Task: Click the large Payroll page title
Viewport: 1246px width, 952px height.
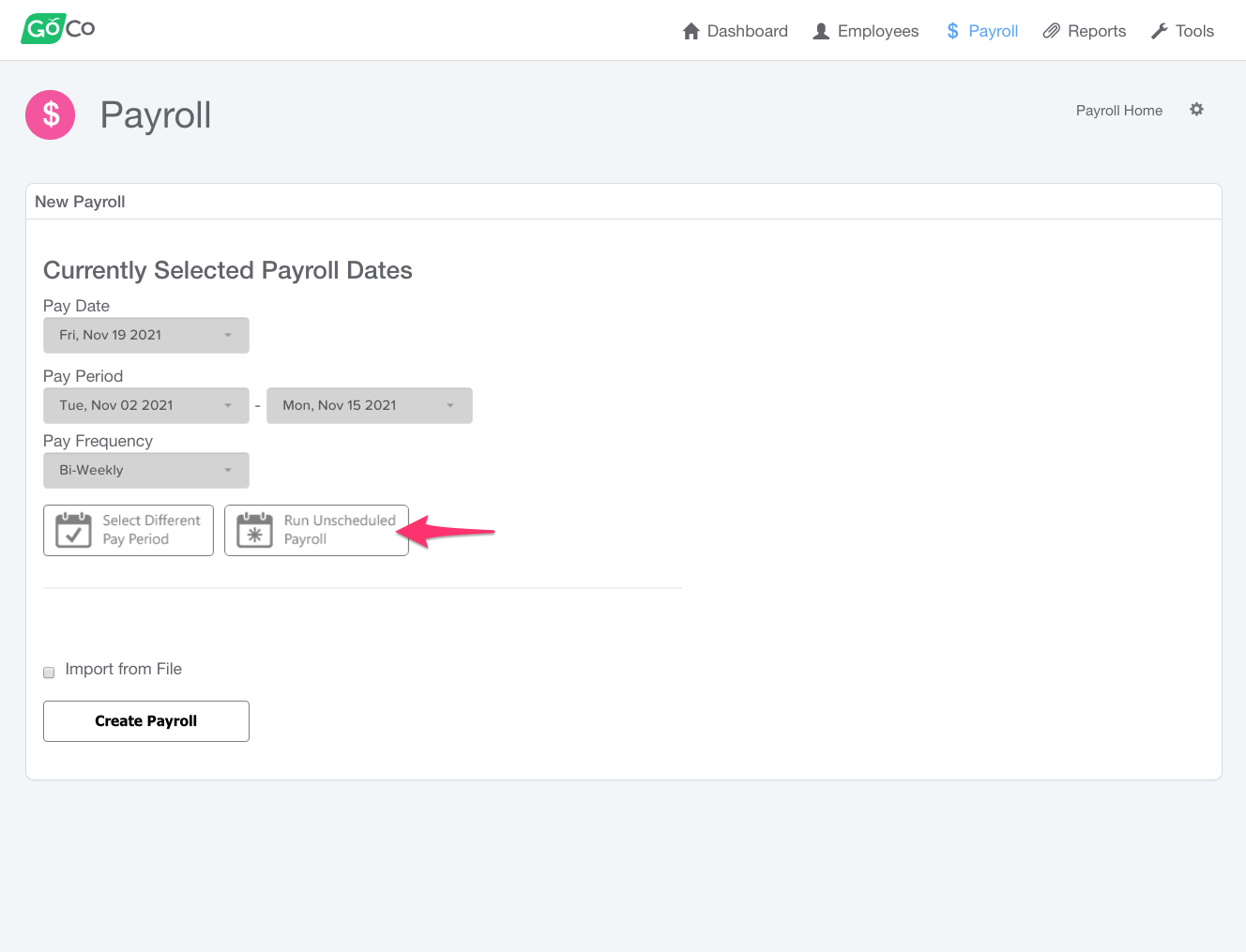Action: [x=156, y=115]
